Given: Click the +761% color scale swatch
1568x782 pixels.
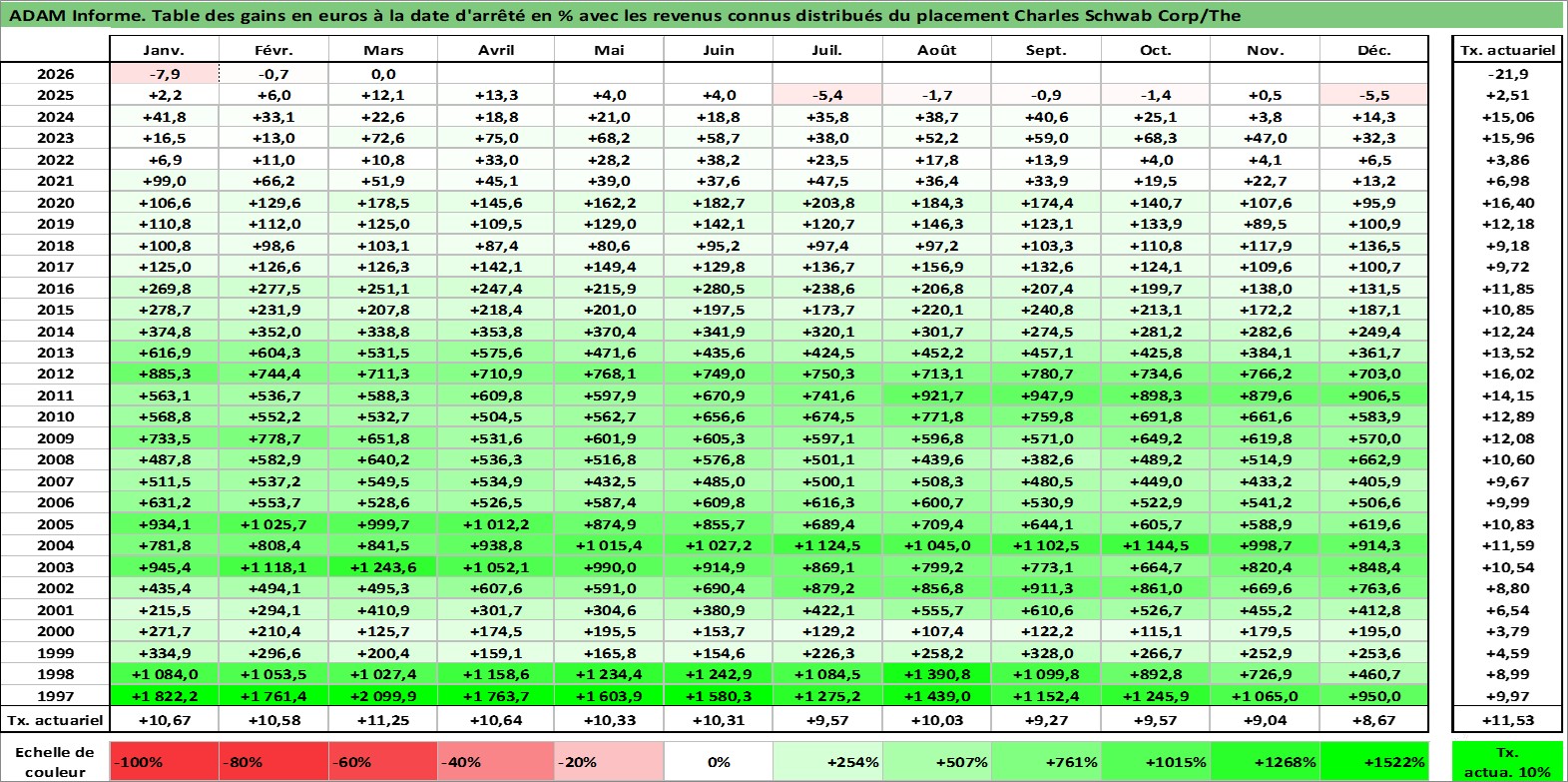Looking at the screenshot, I should [x=1046, y=761].
